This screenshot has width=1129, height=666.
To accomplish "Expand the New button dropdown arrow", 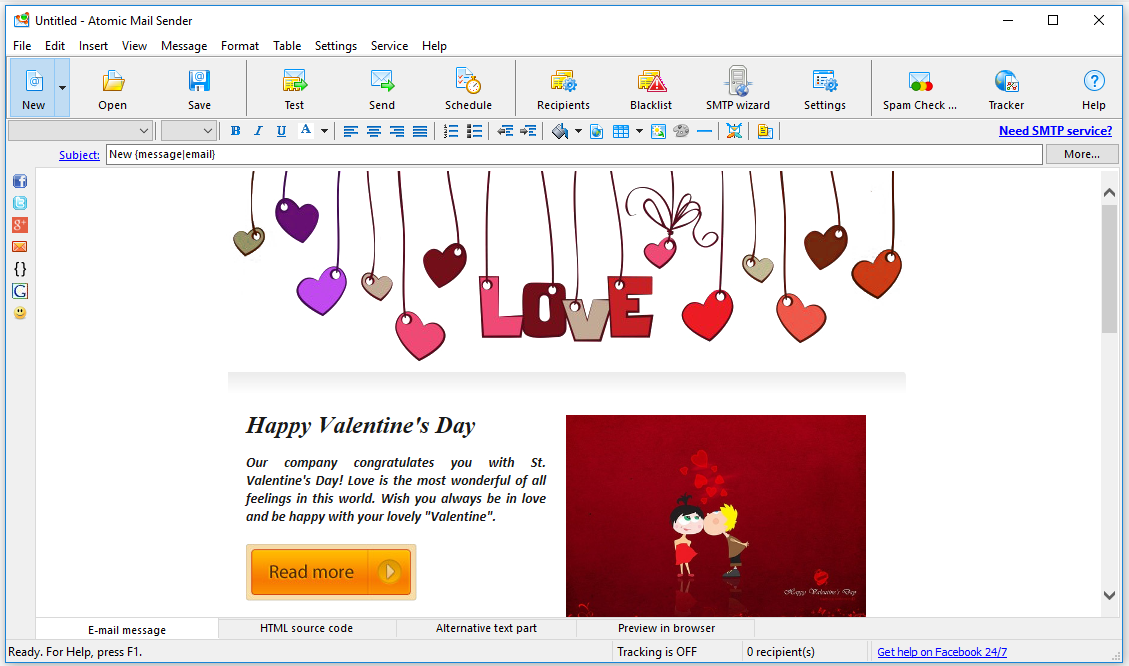I will (62, 88).
